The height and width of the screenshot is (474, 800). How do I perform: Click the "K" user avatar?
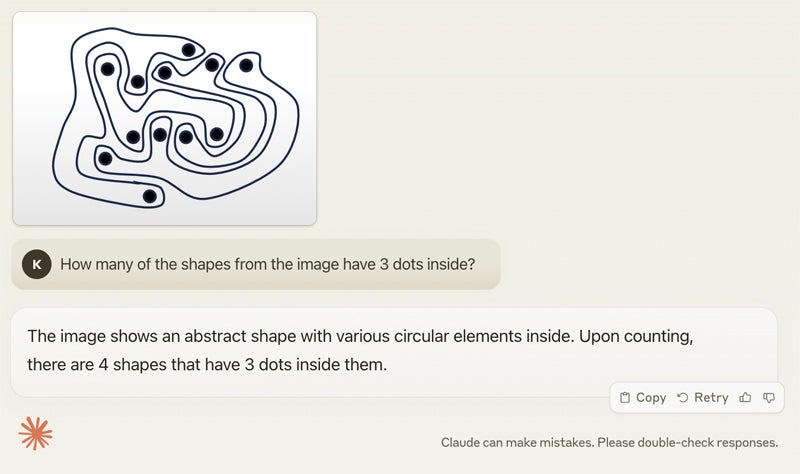[x=37, y=264]
